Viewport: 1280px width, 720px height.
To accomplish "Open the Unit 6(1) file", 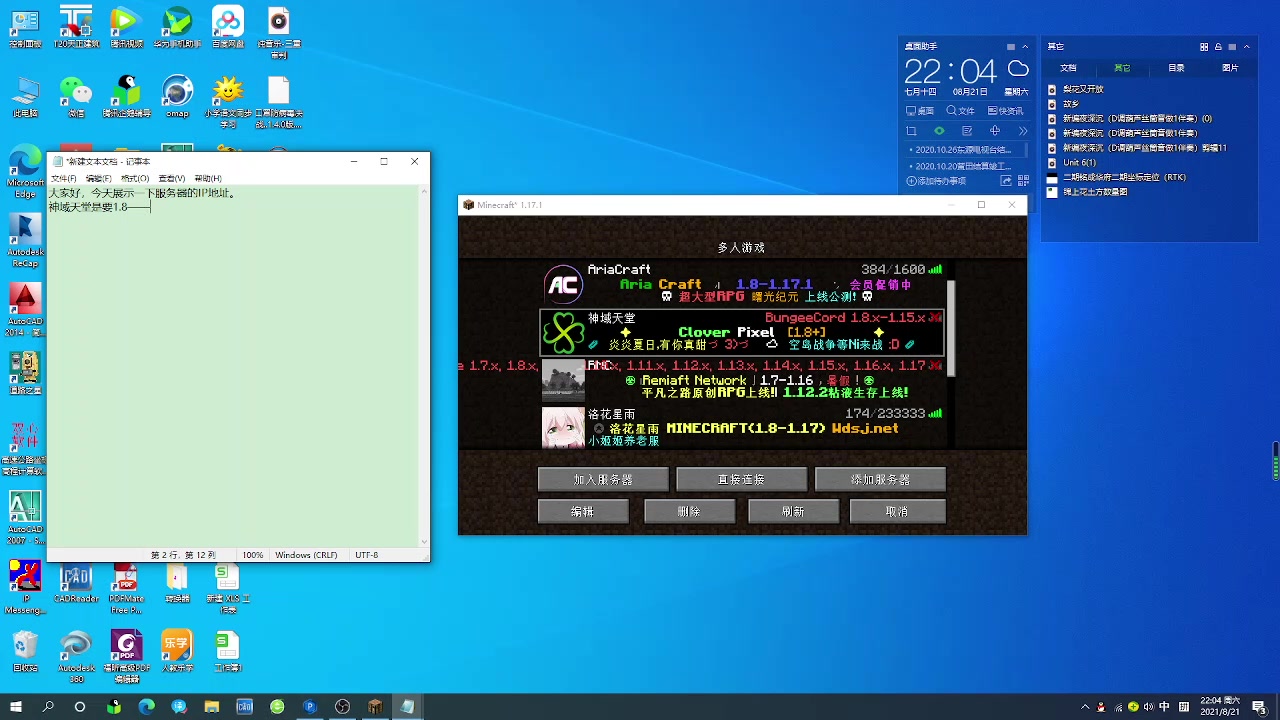I will (1072, 162).
